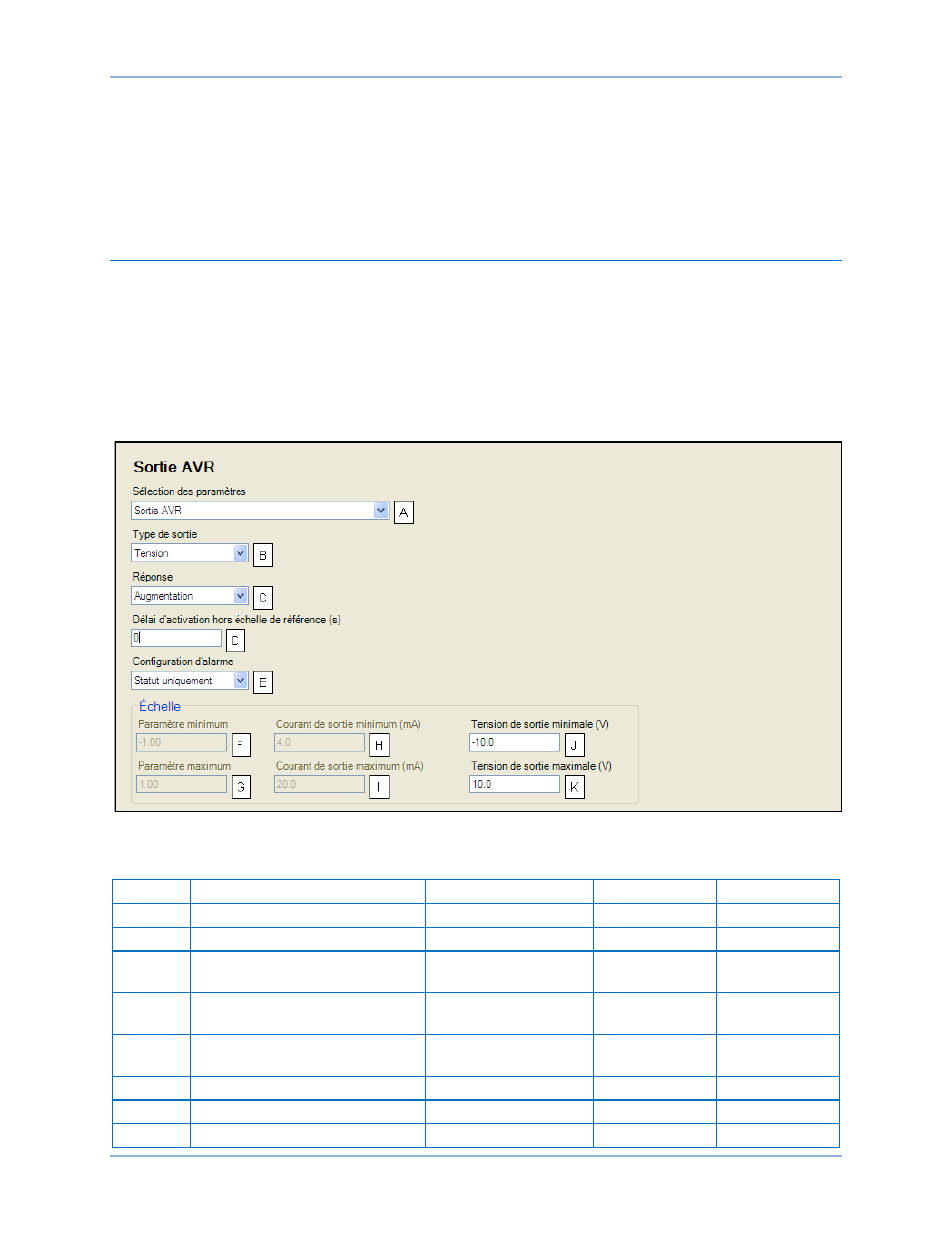
Task: Click the "Courant de sortie maximum (mA)" label
Action: click(350, 766)
